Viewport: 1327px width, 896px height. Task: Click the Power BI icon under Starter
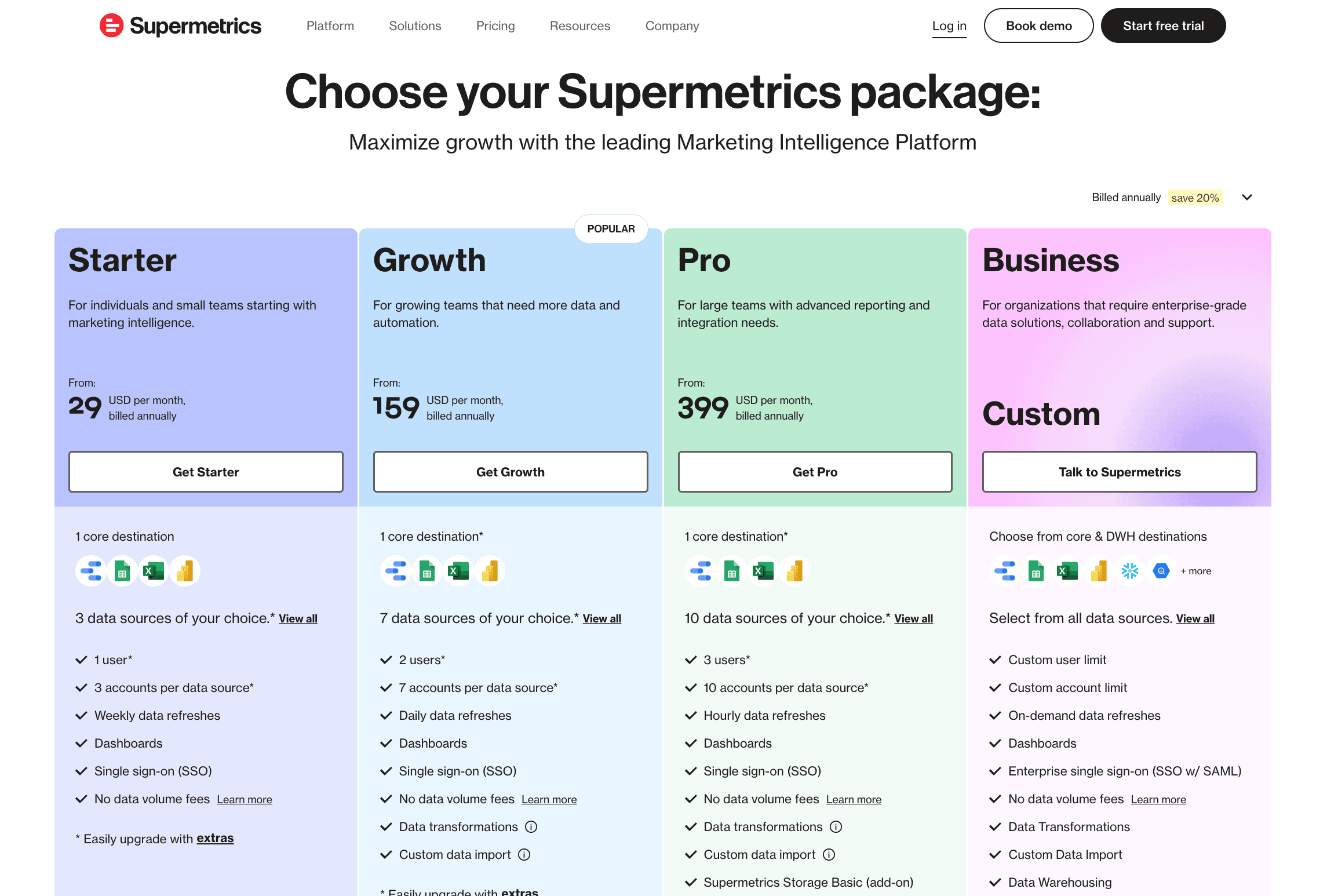tap(185, 571)
